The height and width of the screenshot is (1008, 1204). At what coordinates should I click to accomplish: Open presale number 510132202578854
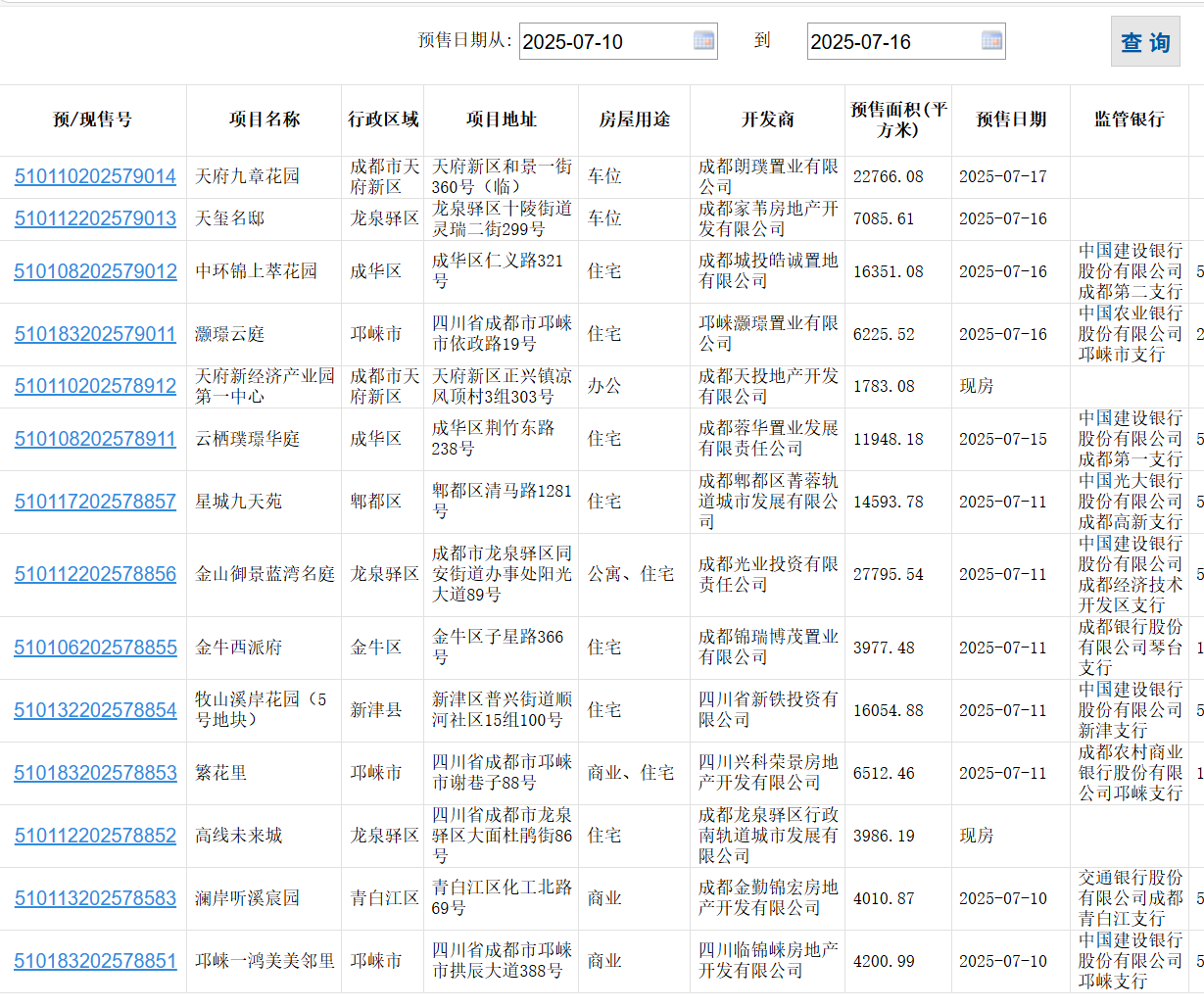95,710
